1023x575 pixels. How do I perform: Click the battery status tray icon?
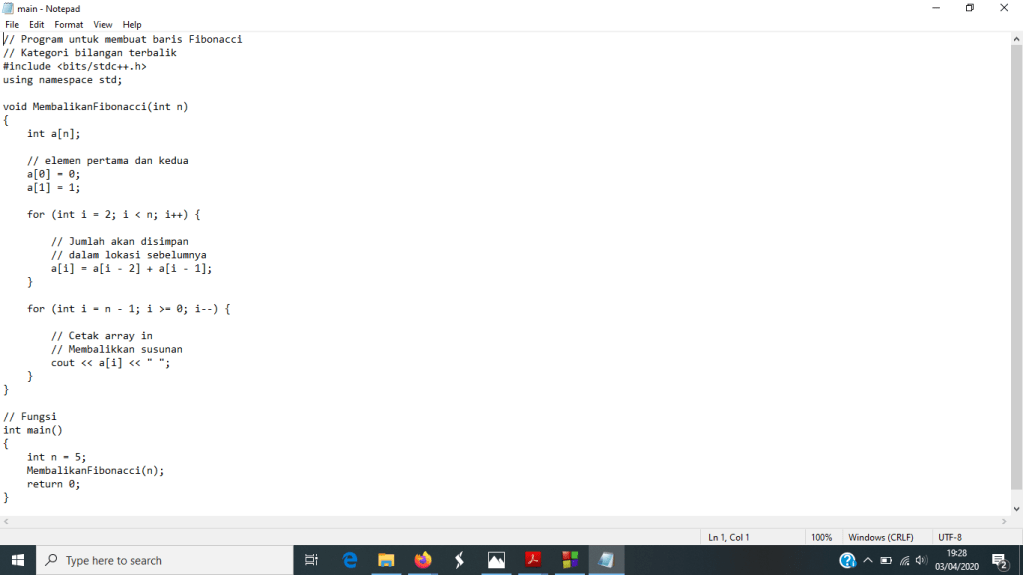(886, 560)
